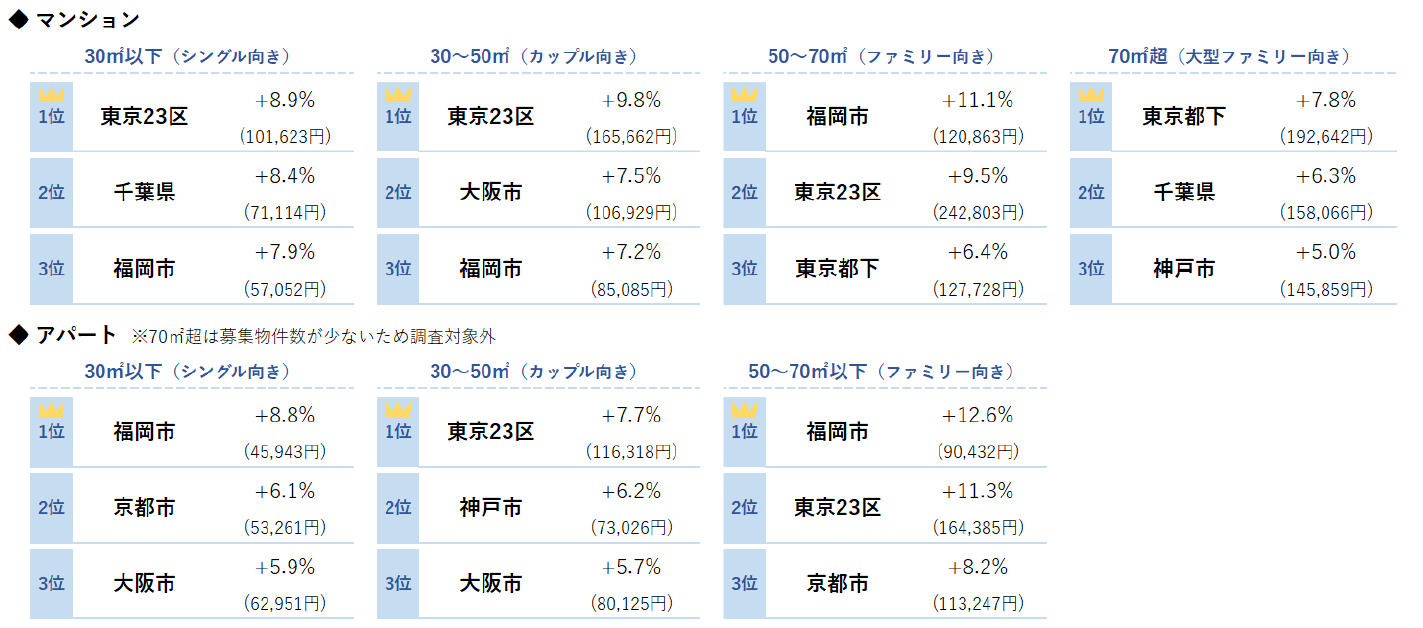Click the 2位 rank badge beside 大阪市
Image resolution: width=1423 pixels, height=628 pixels.
(x=398, y=191)
